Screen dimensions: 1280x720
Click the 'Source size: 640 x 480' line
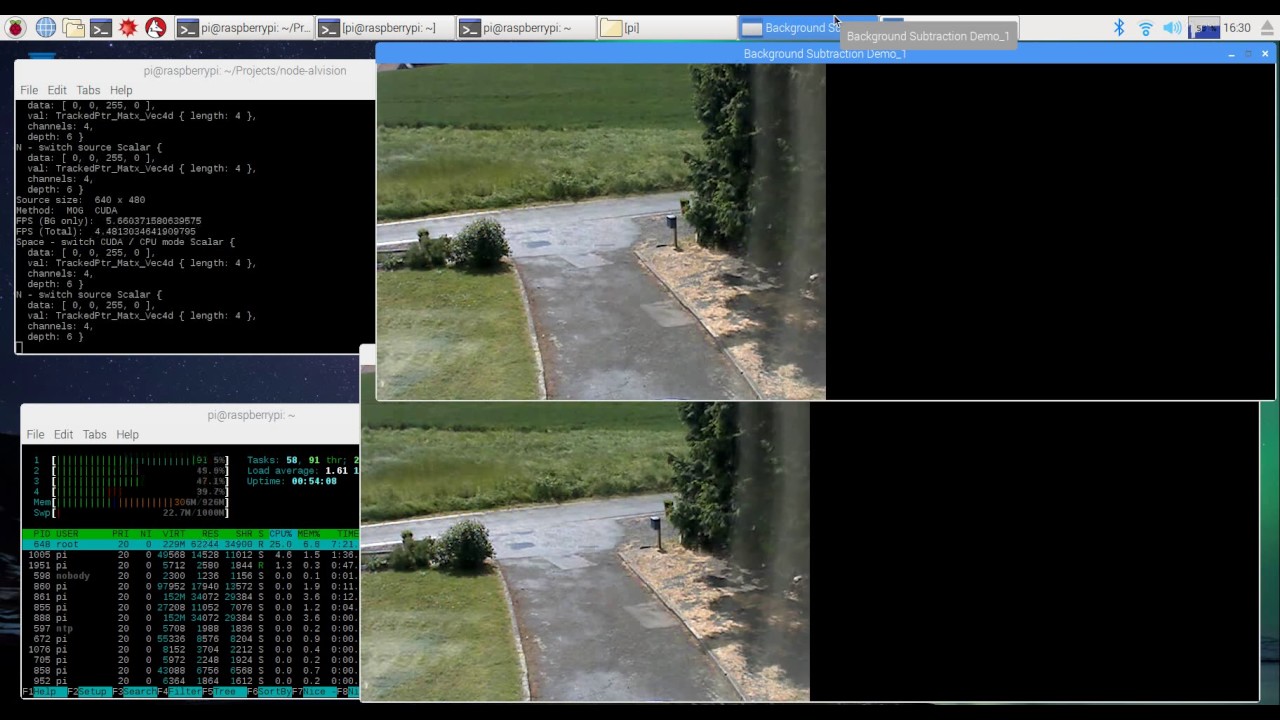click(81, 200)
